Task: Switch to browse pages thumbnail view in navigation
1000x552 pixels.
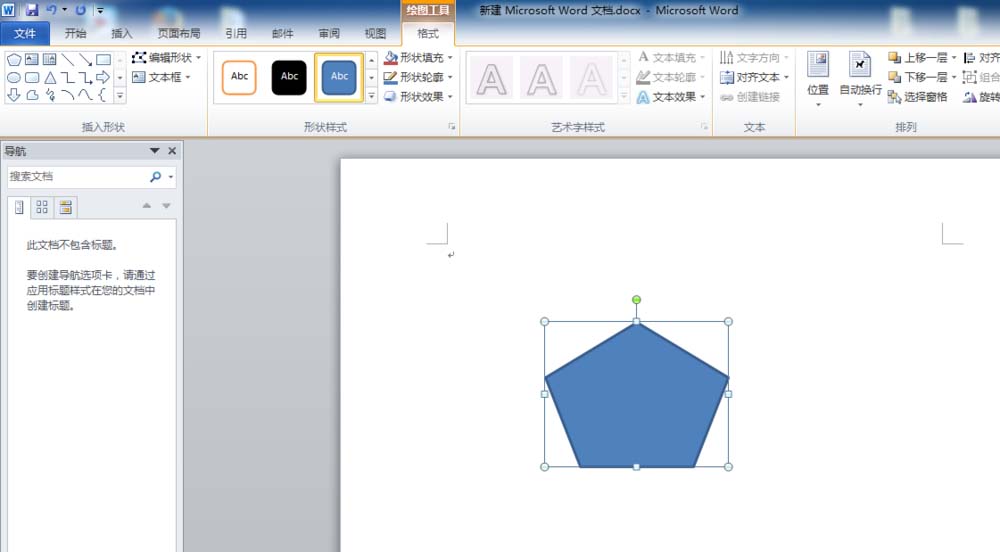Action: coord(42,207)
